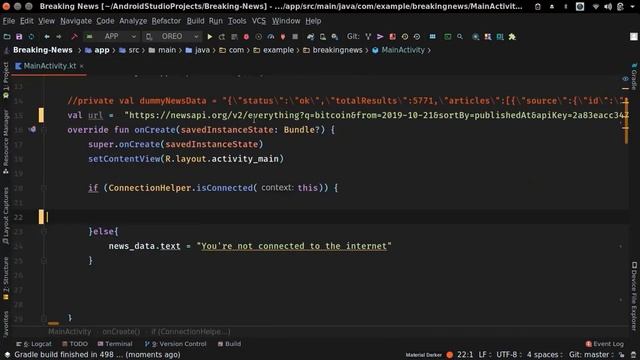The width and height of the screenshot is (640, 360).
Task: Click the system volume icon
Action: coord(608,7)
